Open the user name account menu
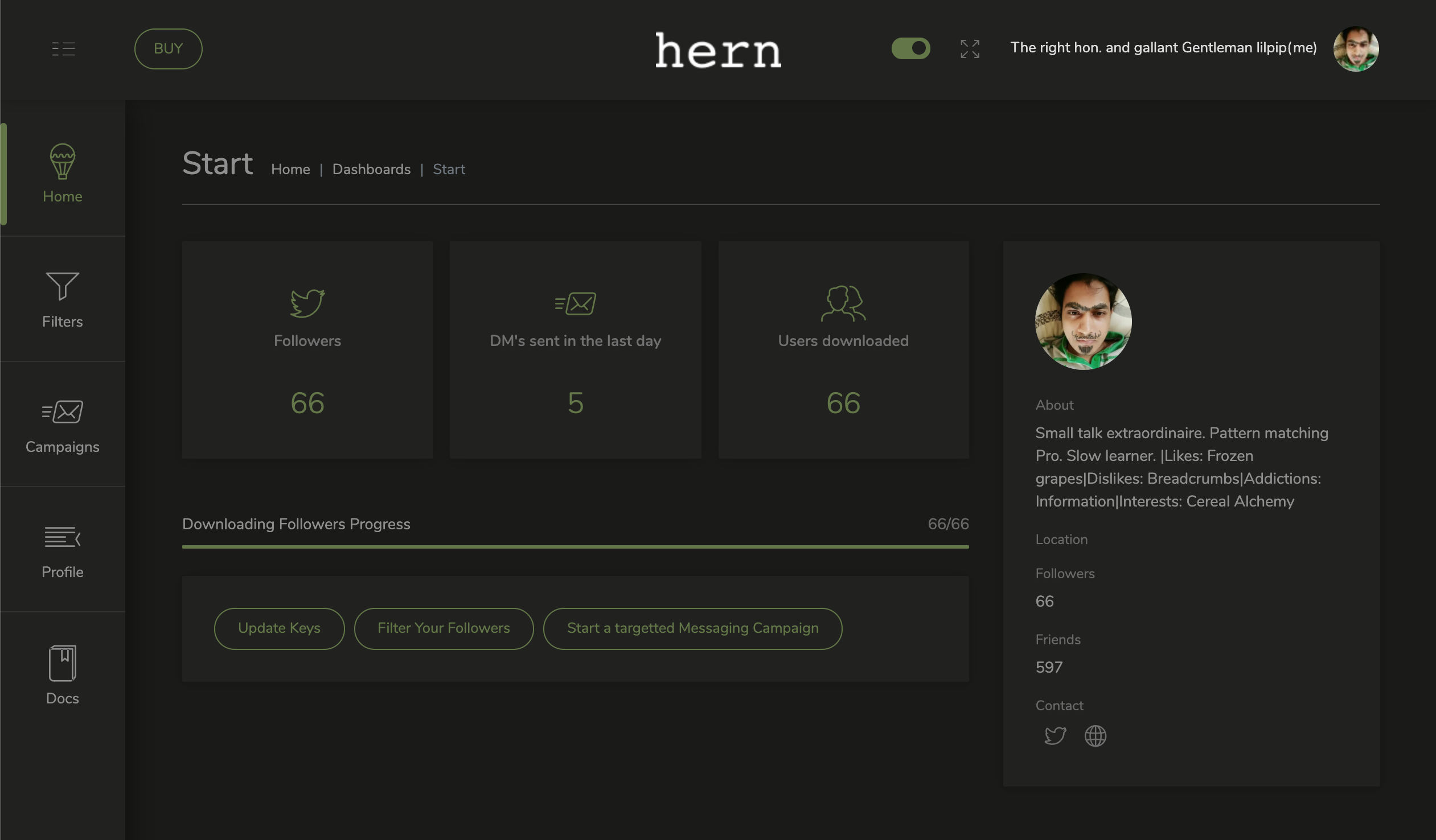Screen dimensions: 1436x840 point(1163,48)
